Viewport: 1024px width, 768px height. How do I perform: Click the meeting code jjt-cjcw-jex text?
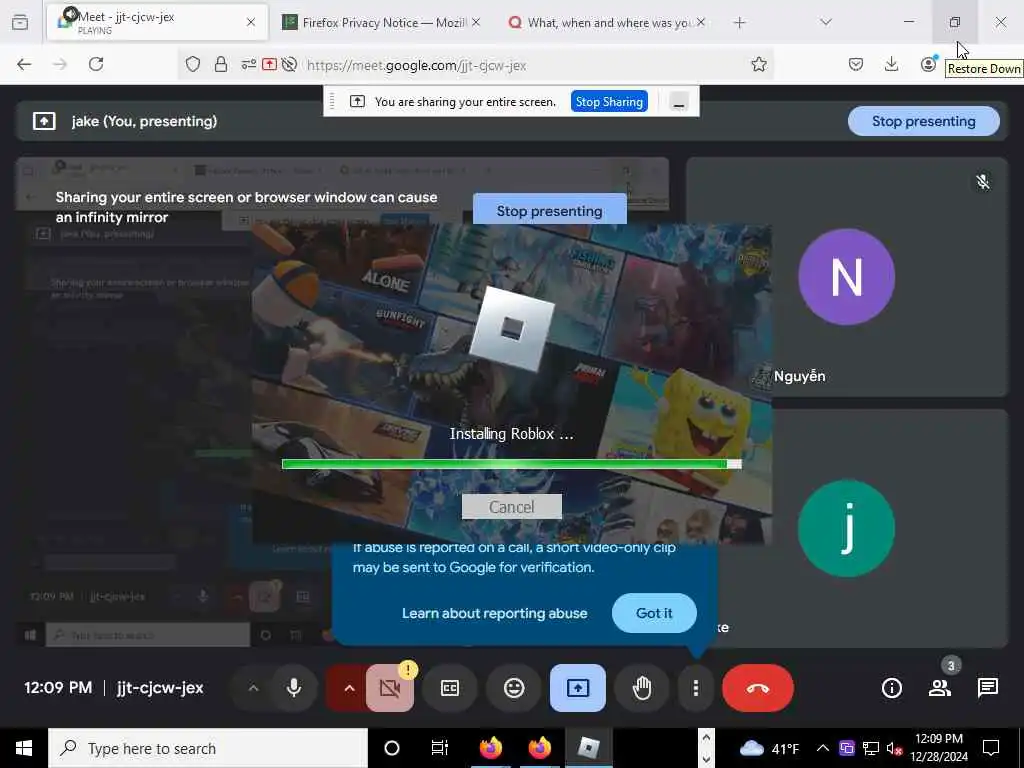pos(160,688)
